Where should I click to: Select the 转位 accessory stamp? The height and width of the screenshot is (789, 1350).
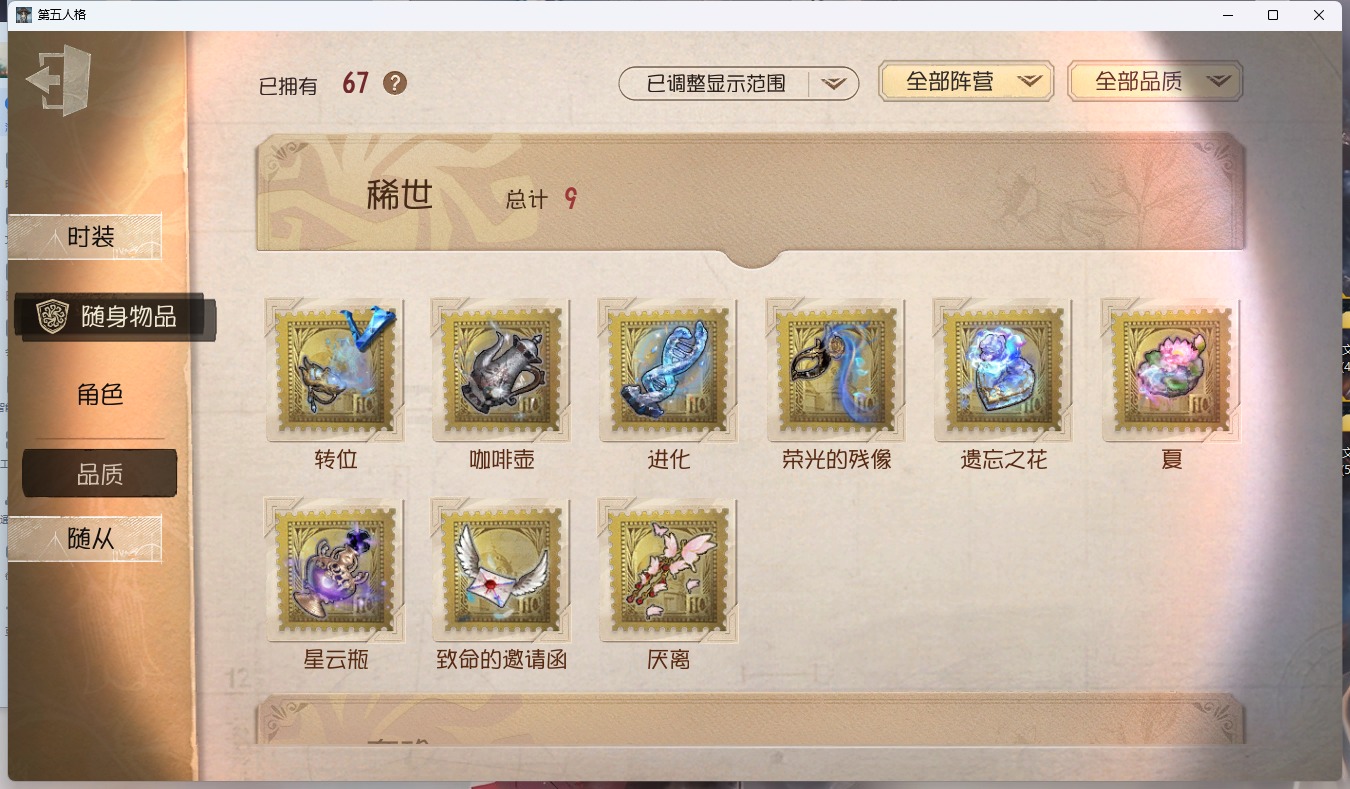(x=335, y=370)
